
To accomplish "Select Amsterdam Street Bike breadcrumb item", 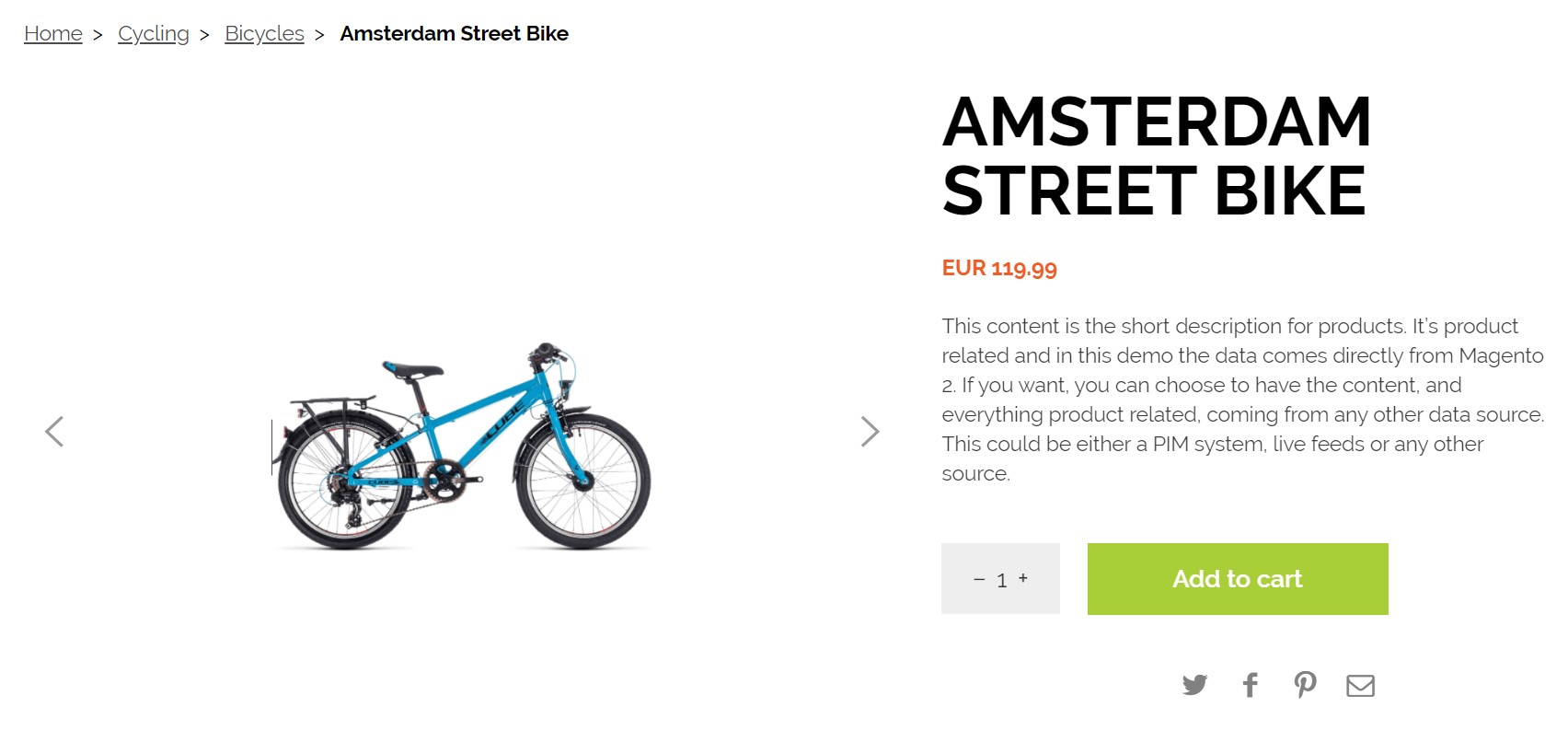I will (x=455, y=34).
